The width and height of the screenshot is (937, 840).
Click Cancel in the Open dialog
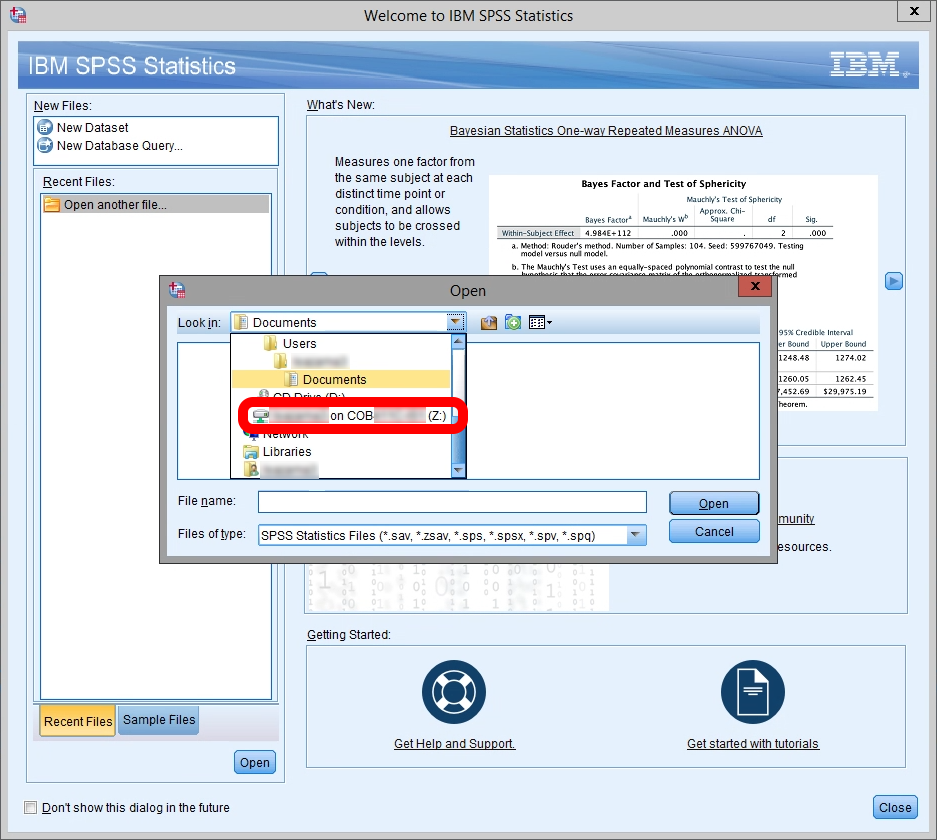(714, 532)
